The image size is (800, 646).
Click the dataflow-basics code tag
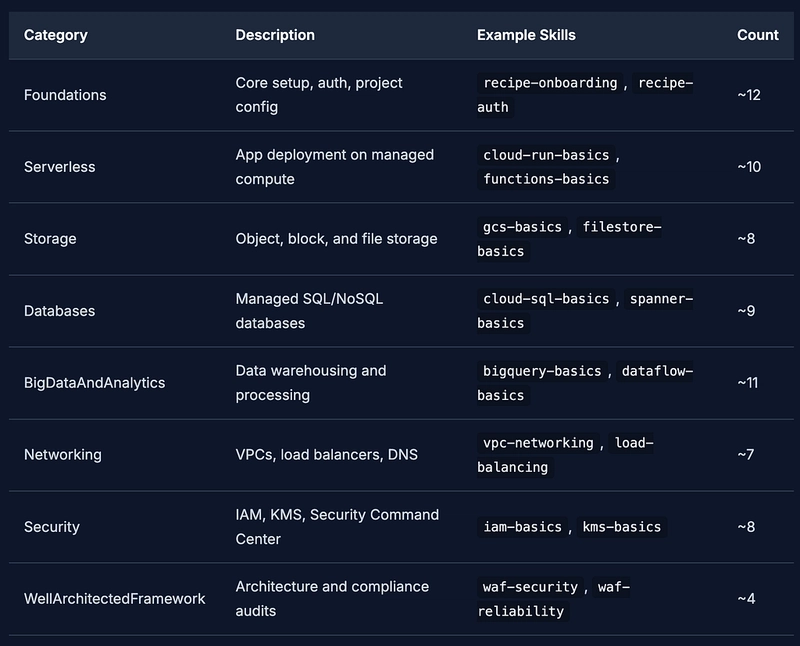point(655,371)
